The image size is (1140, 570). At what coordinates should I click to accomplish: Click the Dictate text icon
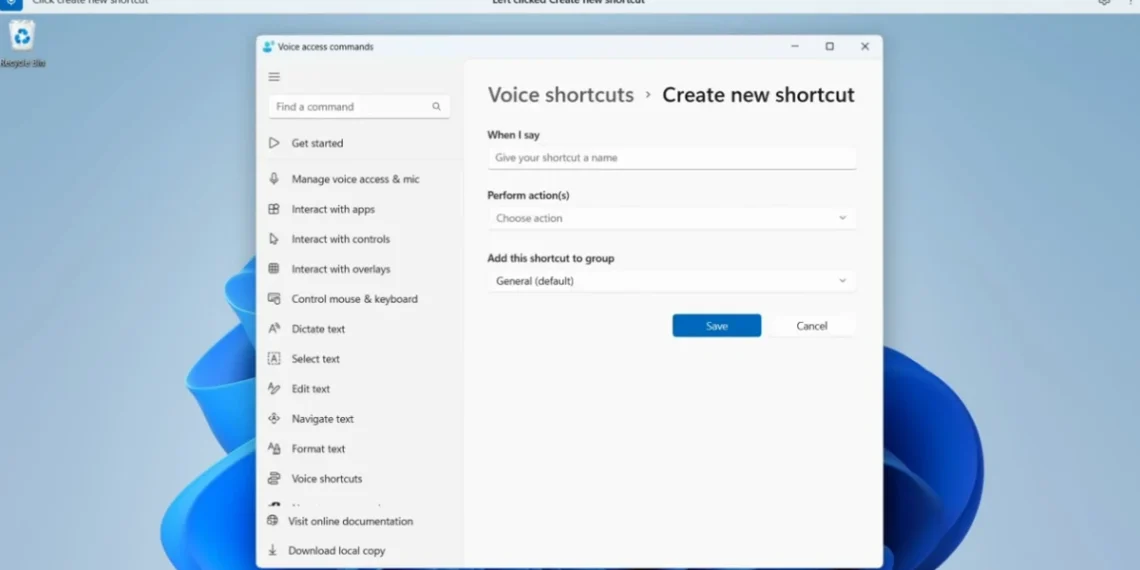click(274, 329)
